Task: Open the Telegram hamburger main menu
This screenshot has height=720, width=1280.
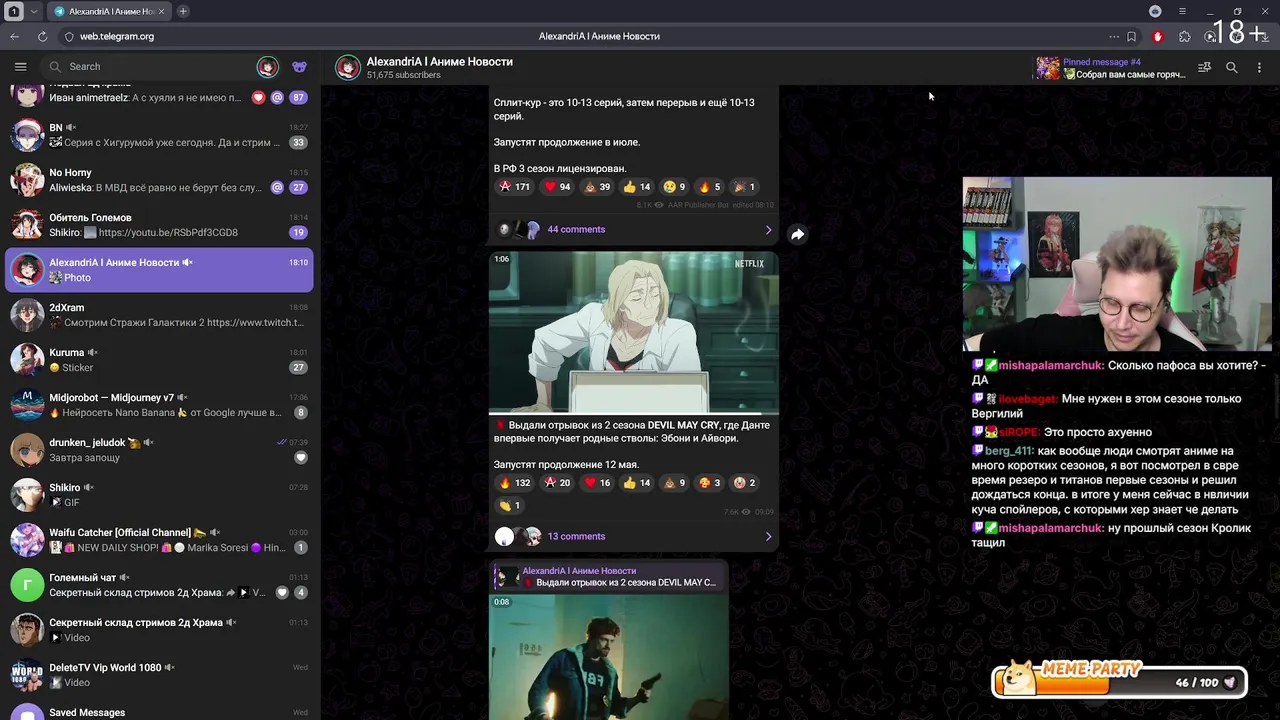Action: tap(20, 67)
